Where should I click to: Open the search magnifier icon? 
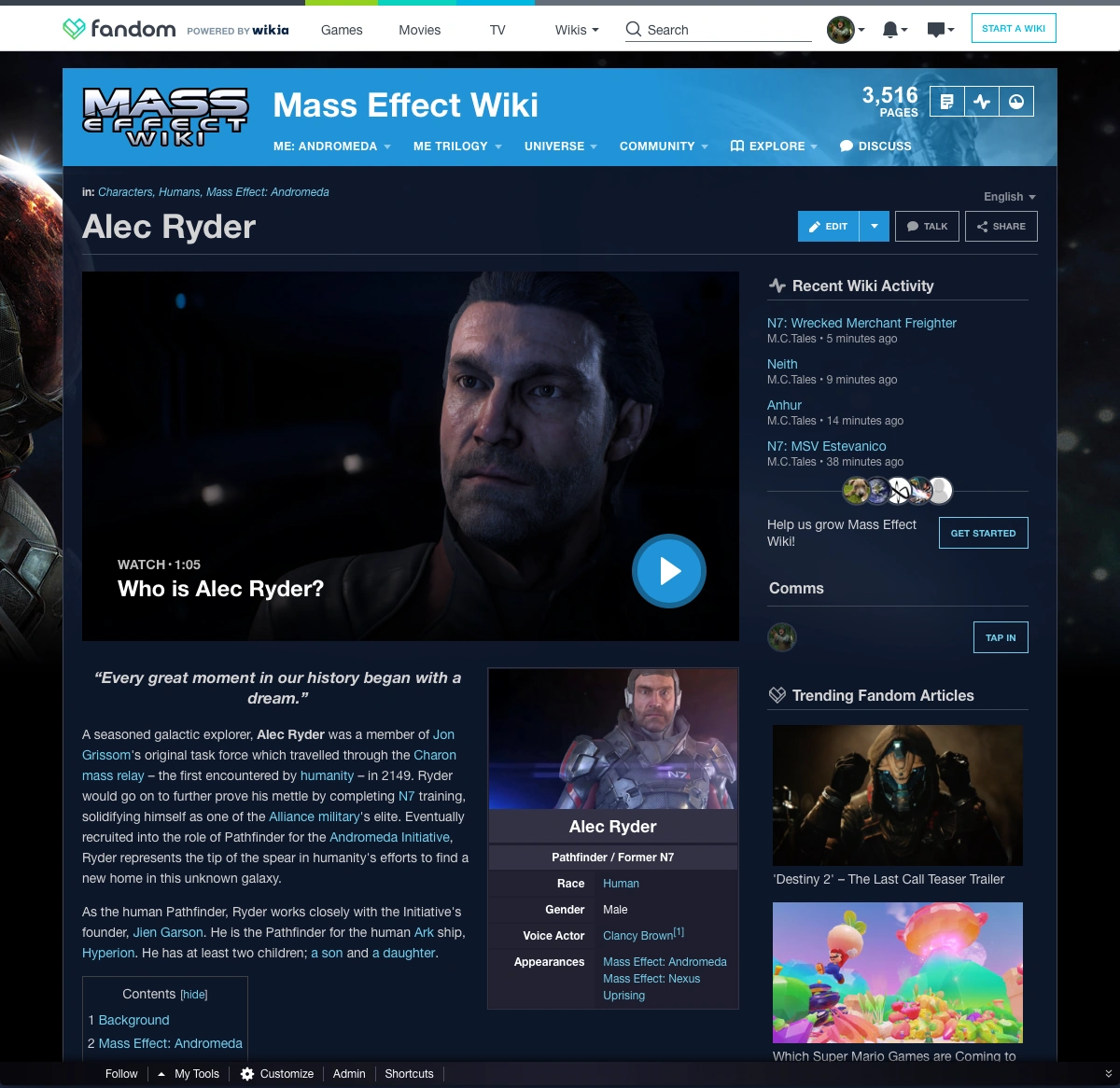tap(633, 30)
